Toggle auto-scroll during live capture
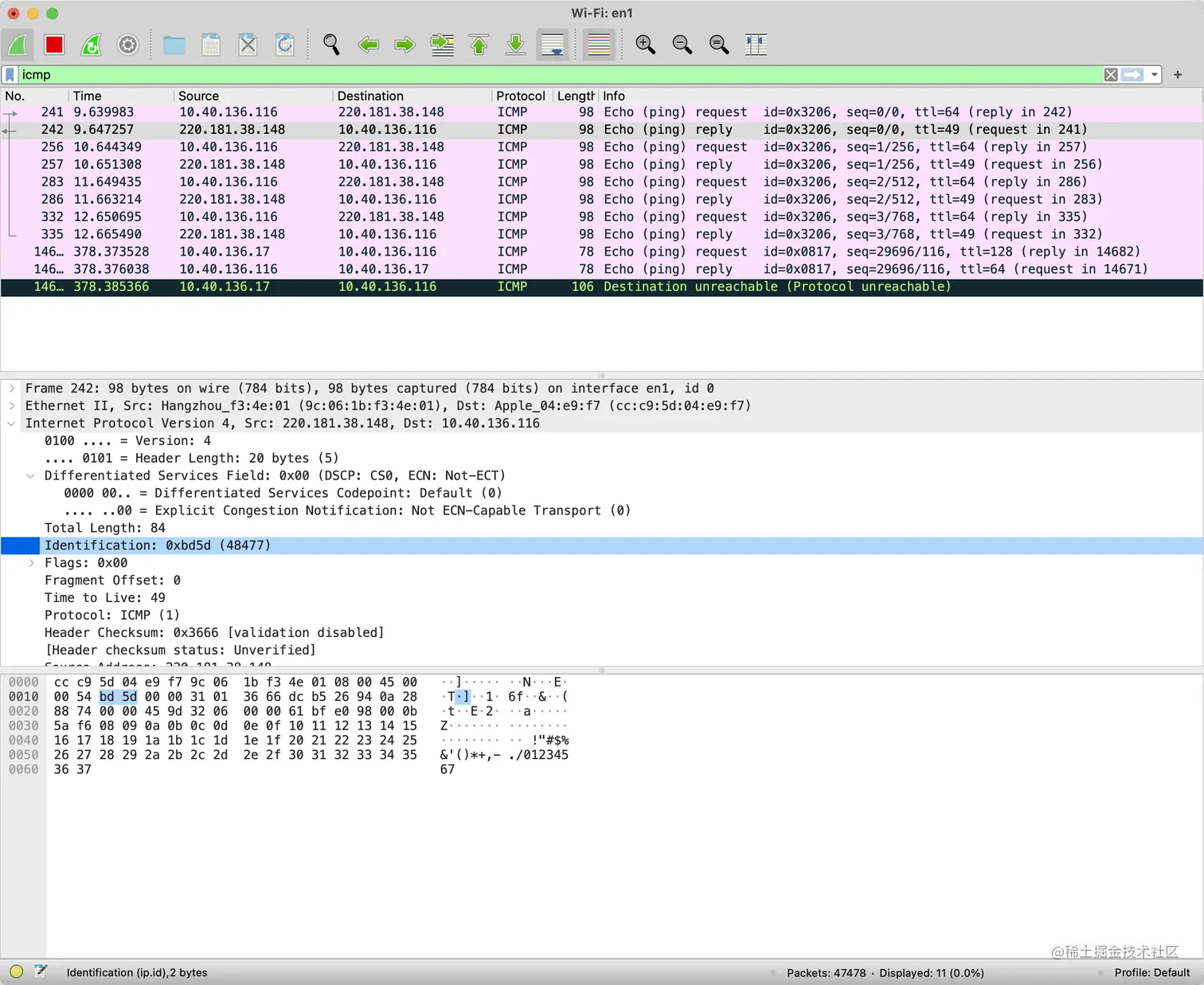This screenshot has height=985, width=1204. click(553, 45)
